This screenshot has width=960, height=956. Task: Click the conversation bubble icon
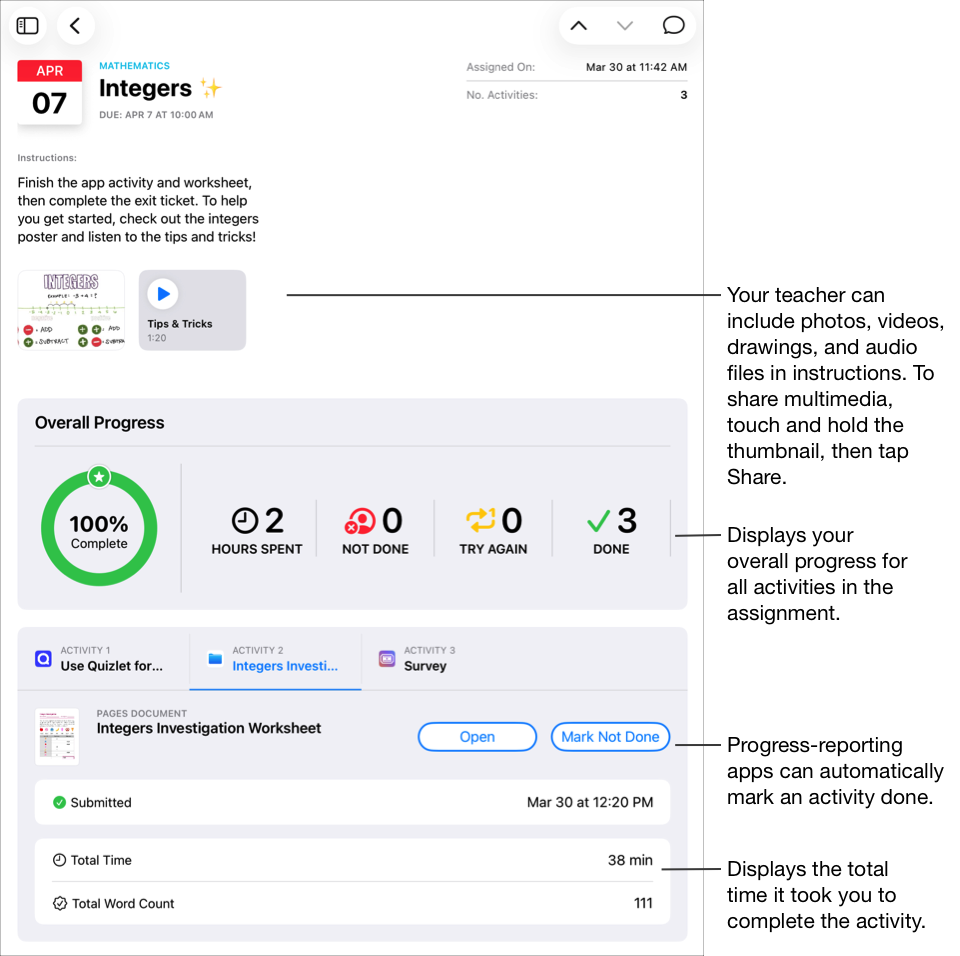[x=672, y=25]
